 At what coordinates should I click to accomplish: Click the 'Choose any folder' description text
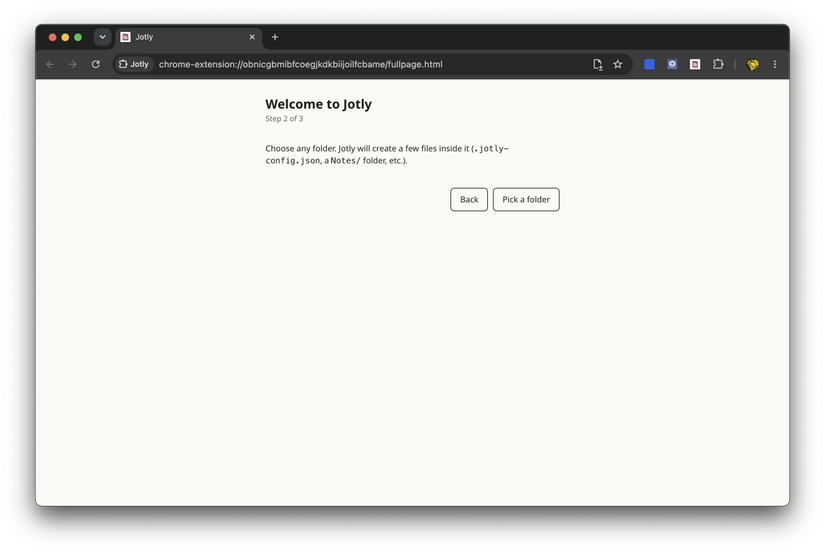(387, 154)
